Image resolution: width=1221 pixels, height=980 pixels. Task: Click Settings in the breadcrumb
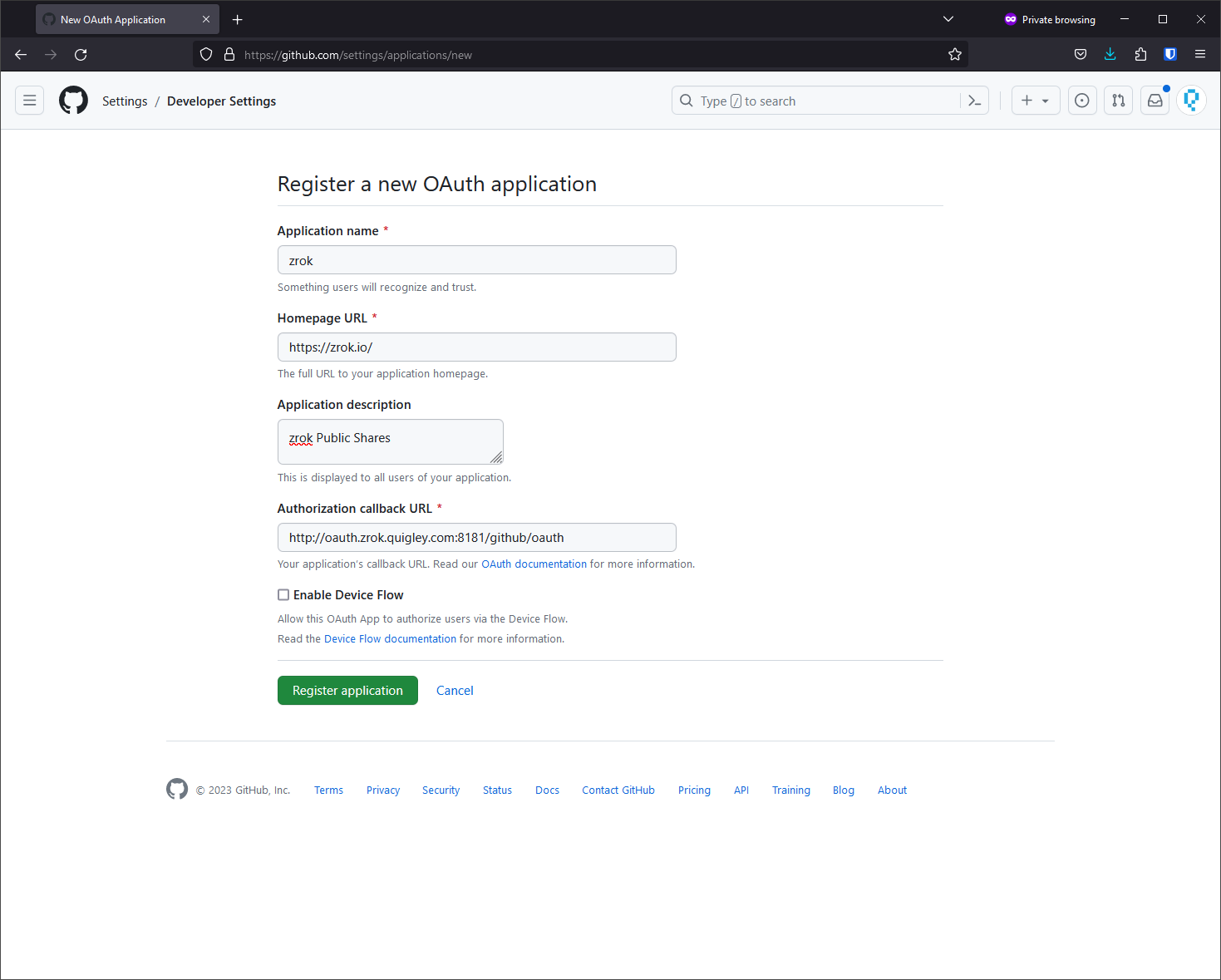pos(125,101)
